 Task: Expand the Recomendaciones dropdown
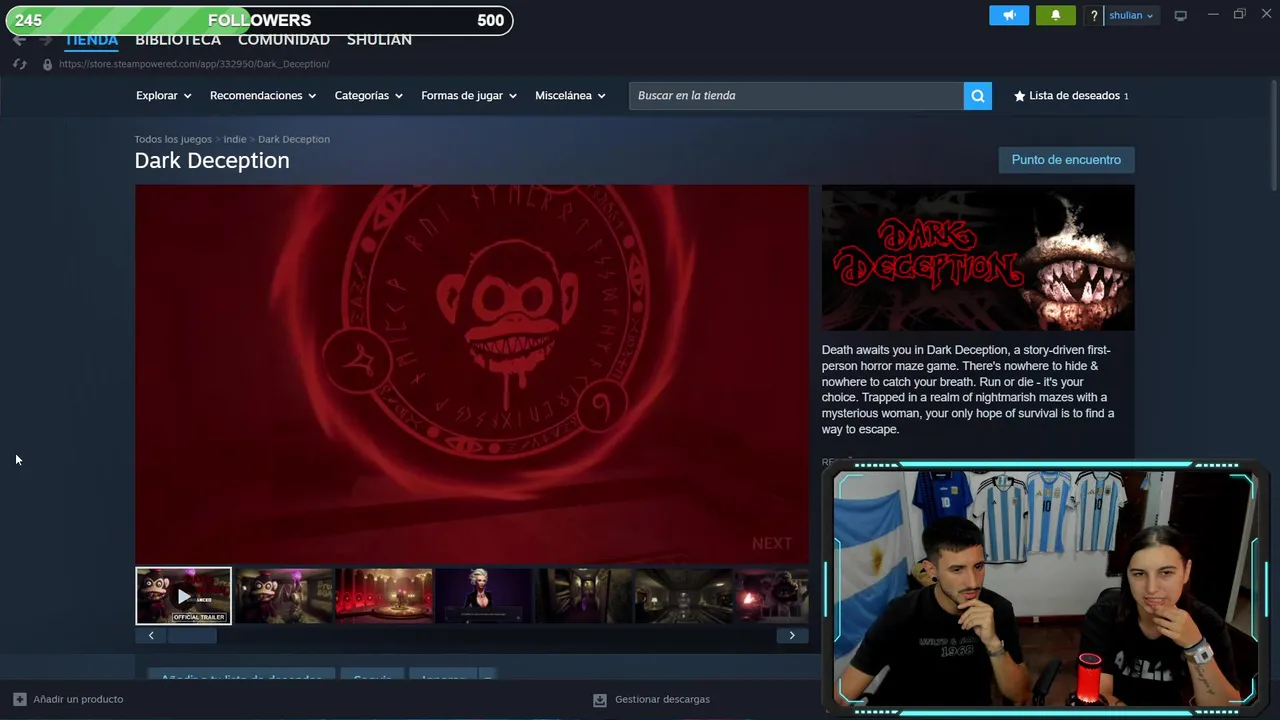(x=263, y=96)
